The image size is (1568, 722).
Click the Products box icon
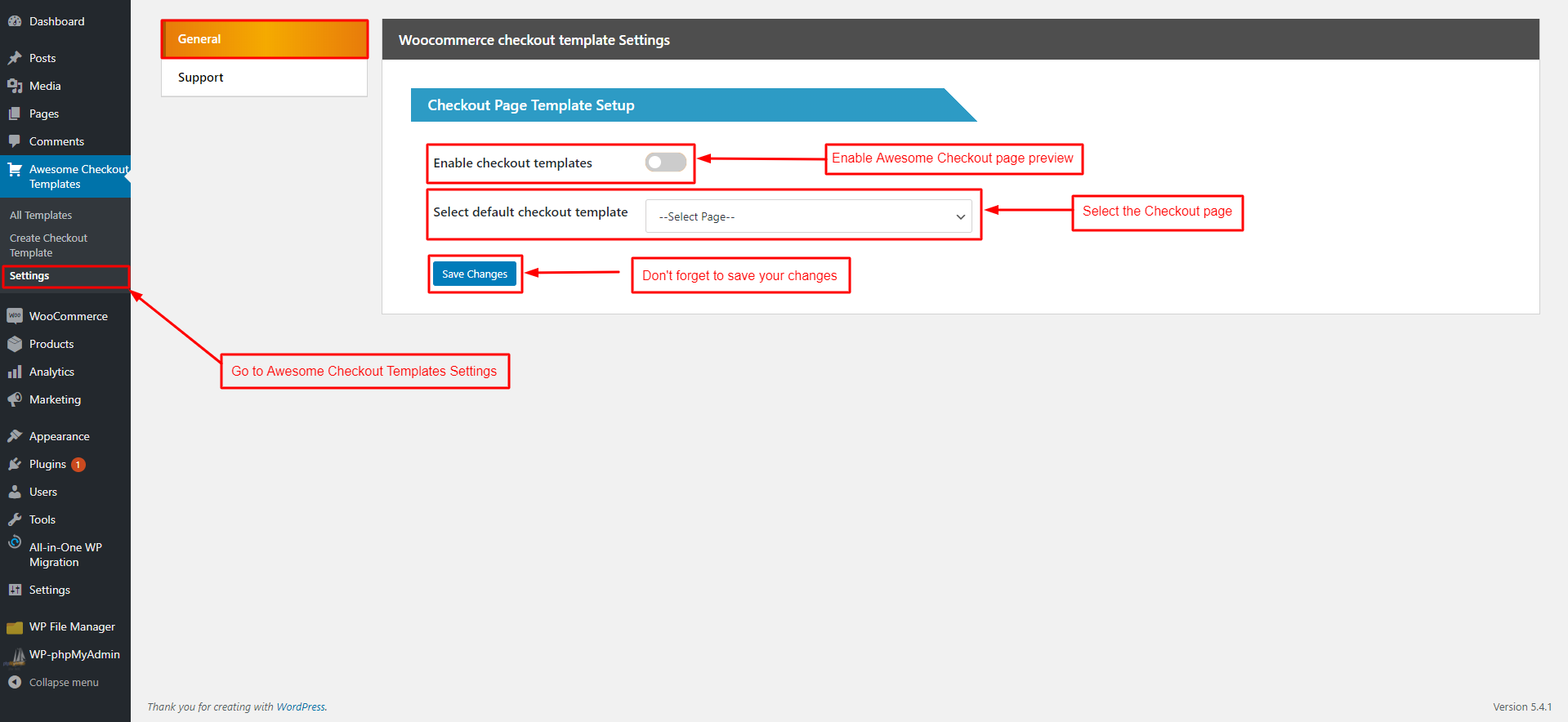click(x=15, y=344)
